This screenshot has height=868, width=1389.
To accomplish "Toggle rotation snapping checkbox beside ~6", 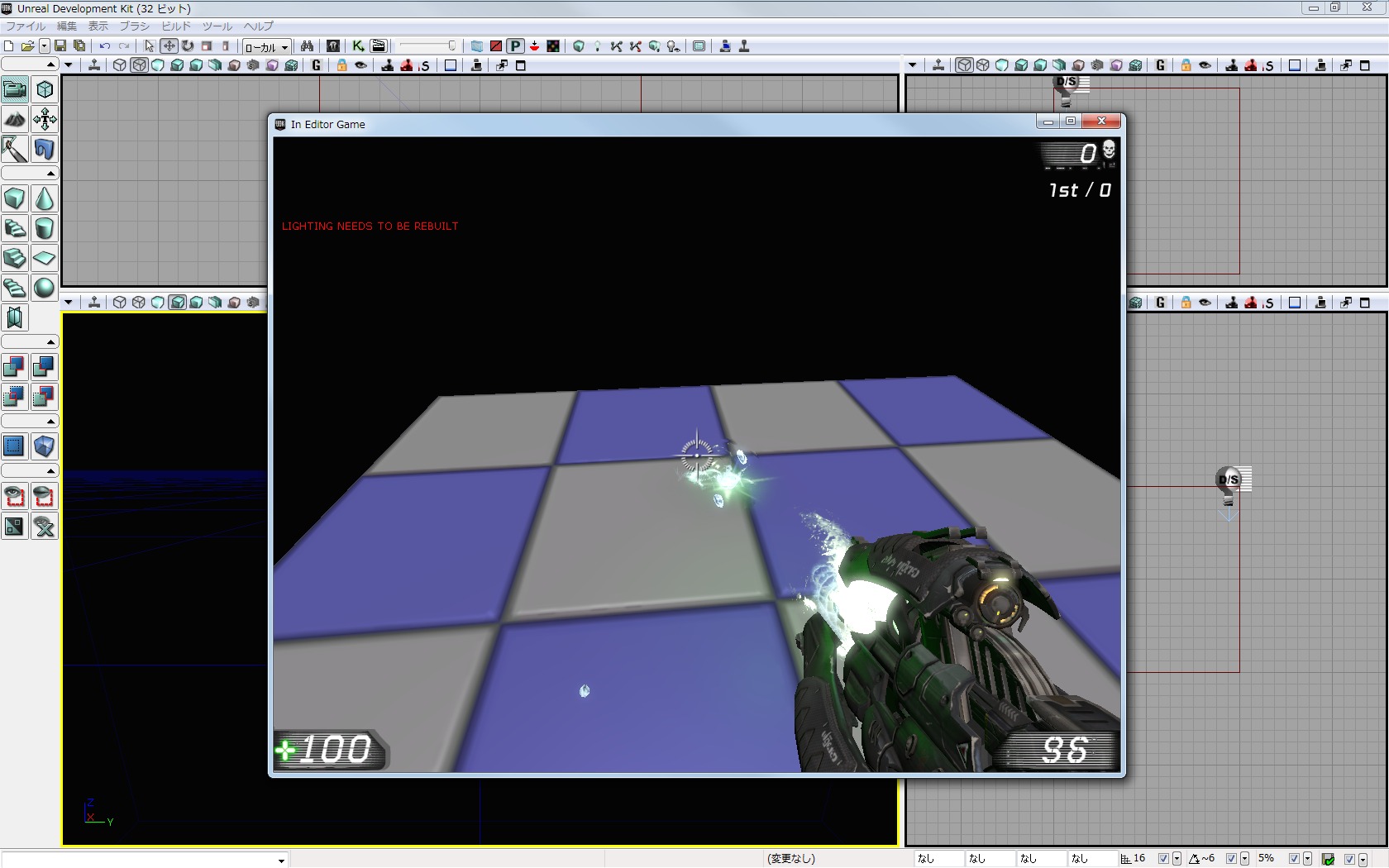I will (1231, 859).
